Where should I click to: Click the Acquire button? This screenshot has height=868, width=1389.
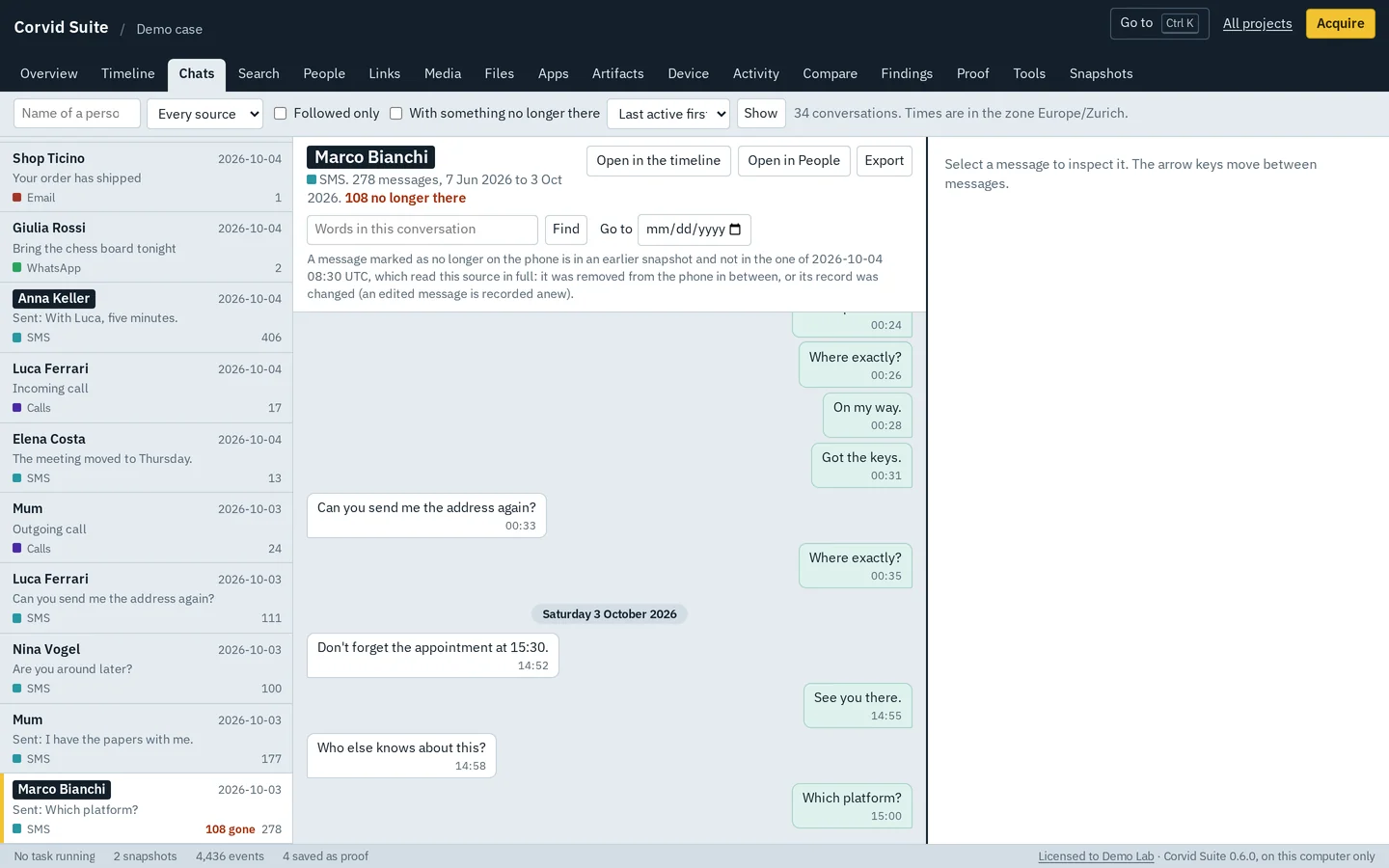[1341, 24]
